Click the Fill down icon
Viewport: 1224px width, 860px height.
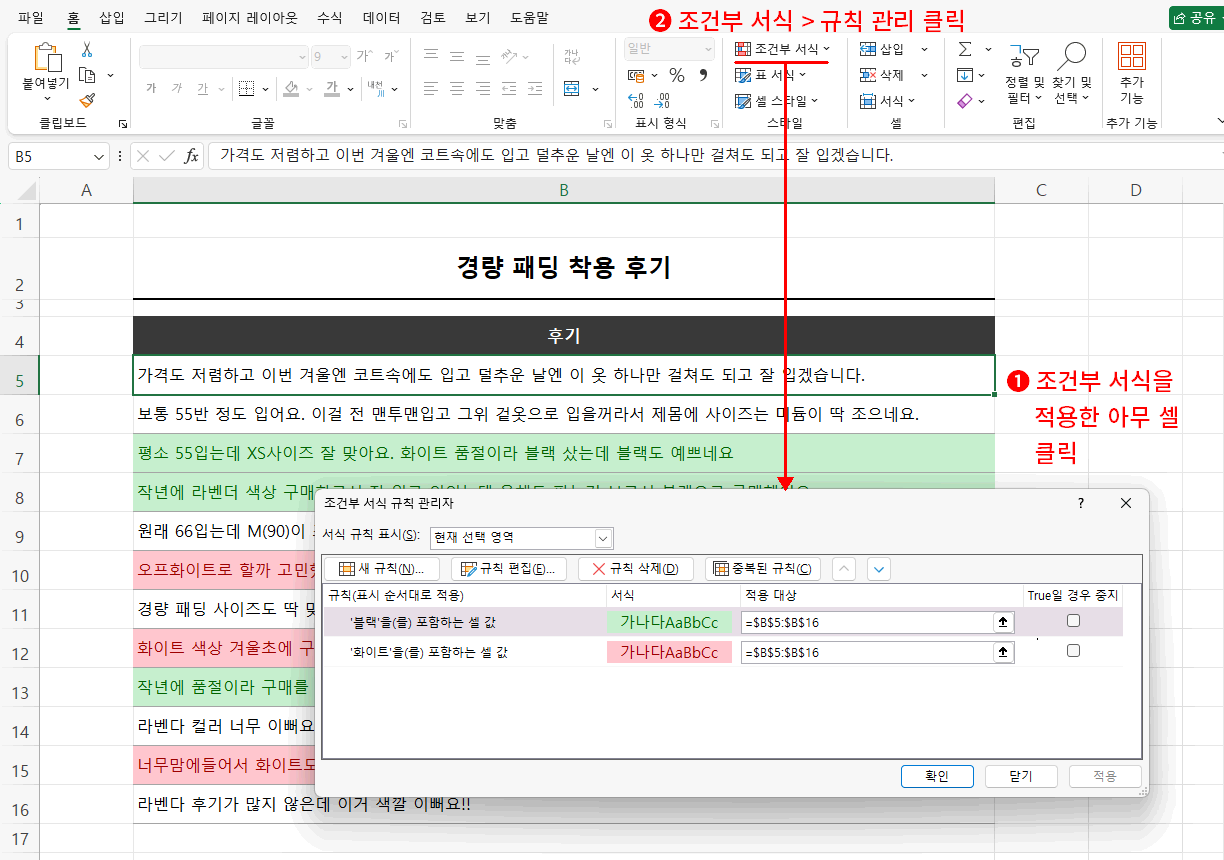[x=965, y=75]
